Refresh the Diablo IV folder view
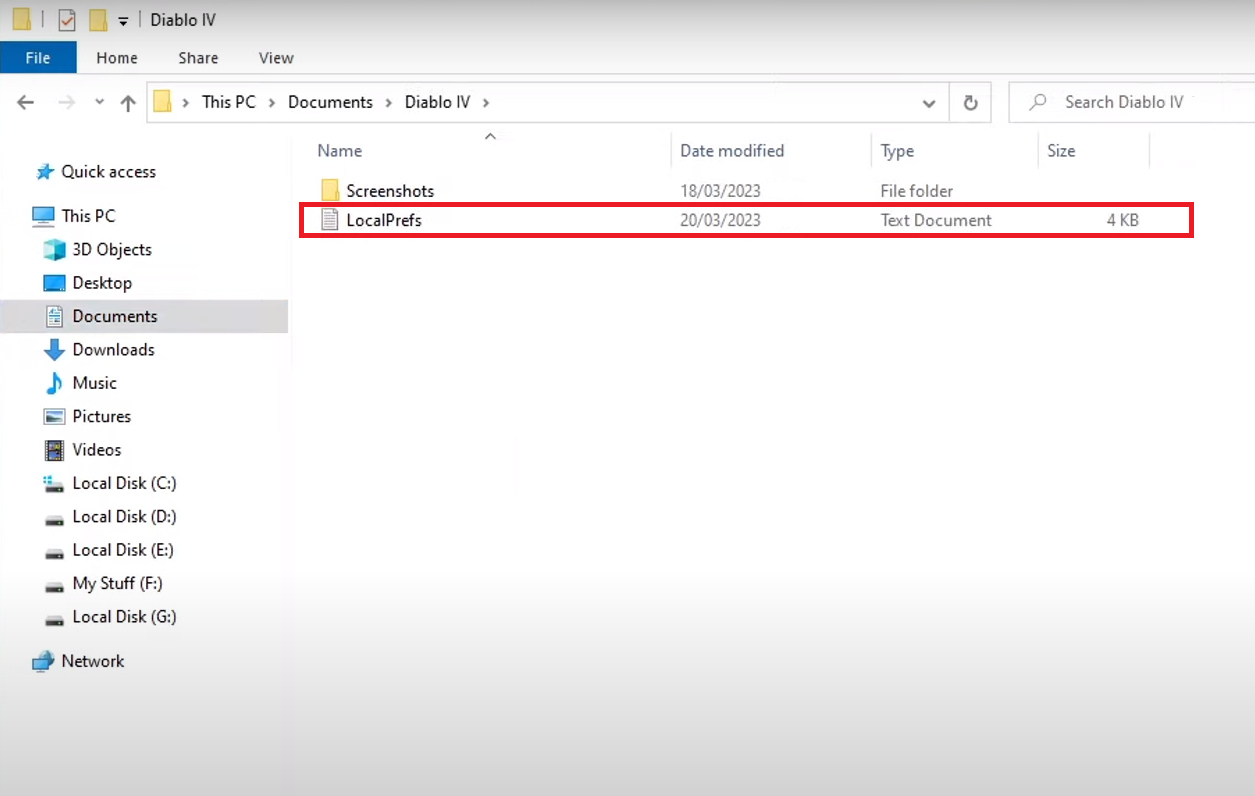The width and height of the screenshot is (1255, 796). click(x=969, y=102)
